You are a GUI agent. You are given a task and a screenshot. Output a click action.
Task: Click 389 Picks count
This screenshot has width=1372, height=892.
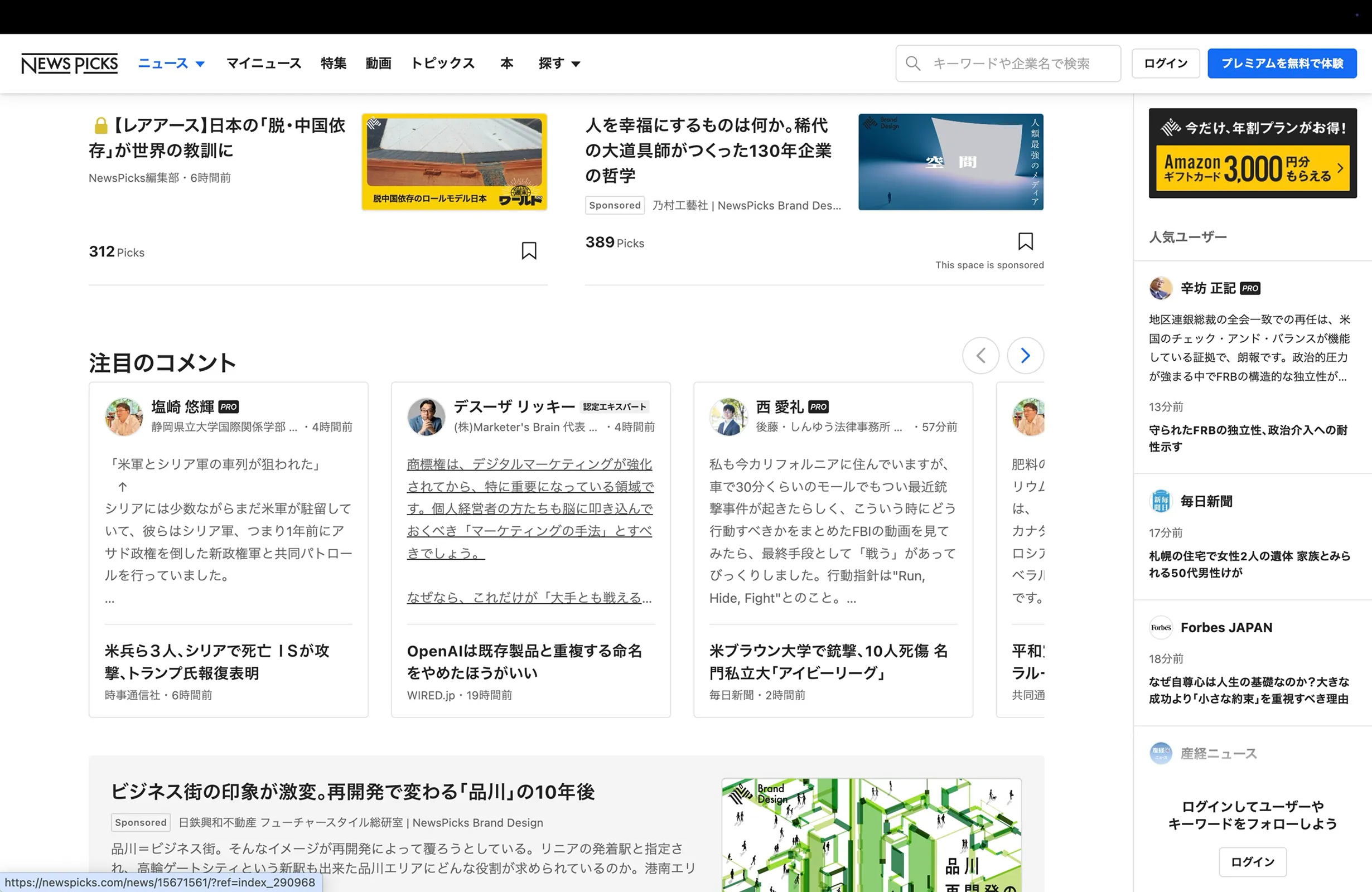(615, 243)
